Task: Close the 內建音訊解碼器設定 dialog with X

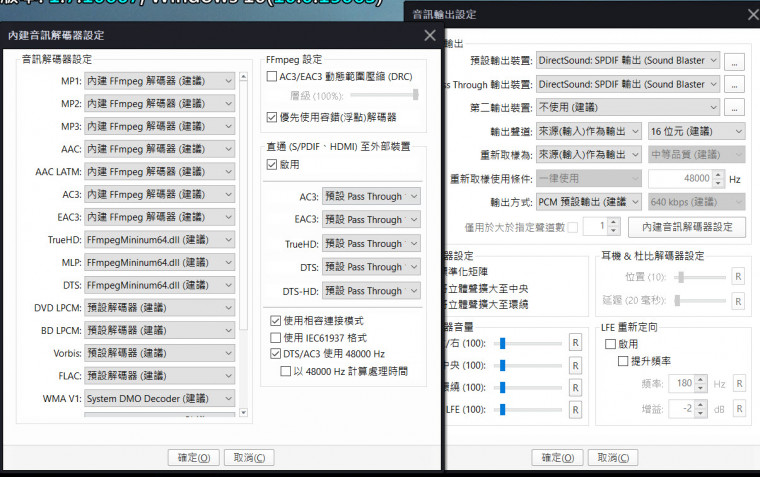Action: pos(429,35)
